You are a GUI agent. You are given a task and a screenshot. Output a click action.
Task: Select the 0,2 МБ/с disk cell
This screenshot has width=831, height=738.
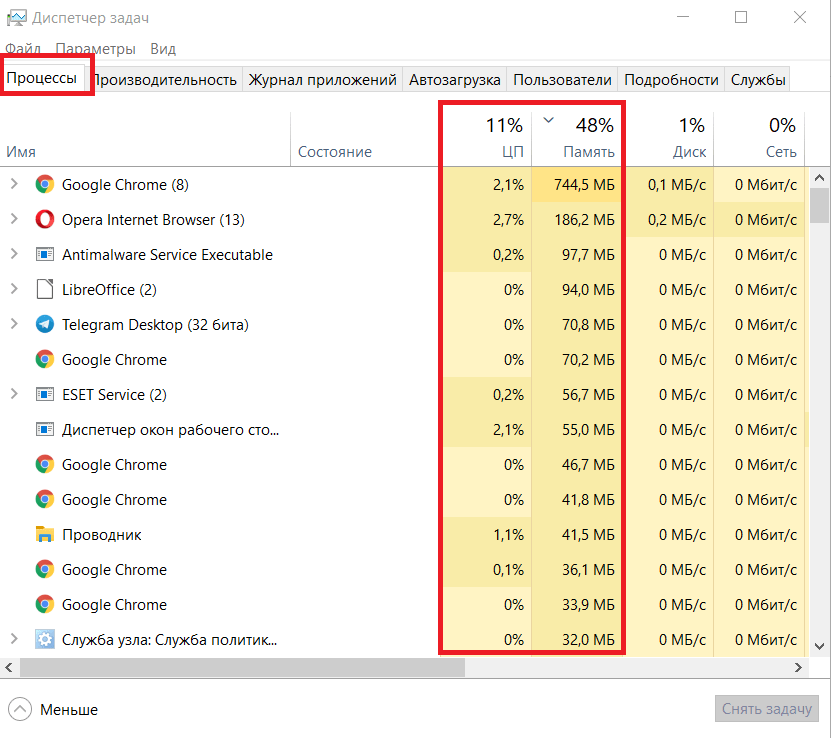pyautogui.click(x=669, y=219)
